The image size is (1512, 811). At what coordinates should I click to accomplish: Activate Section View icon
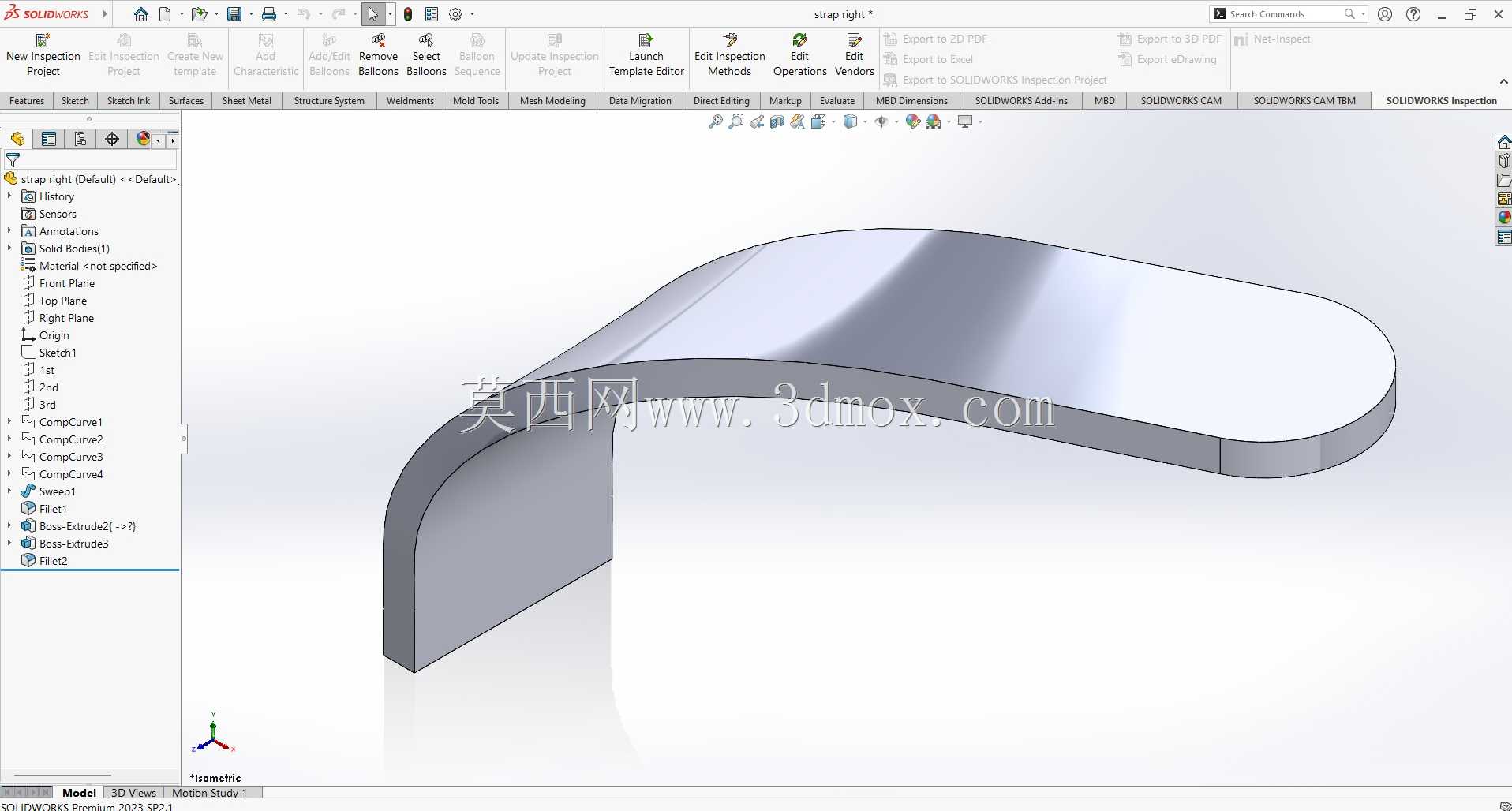pos(777,121)
